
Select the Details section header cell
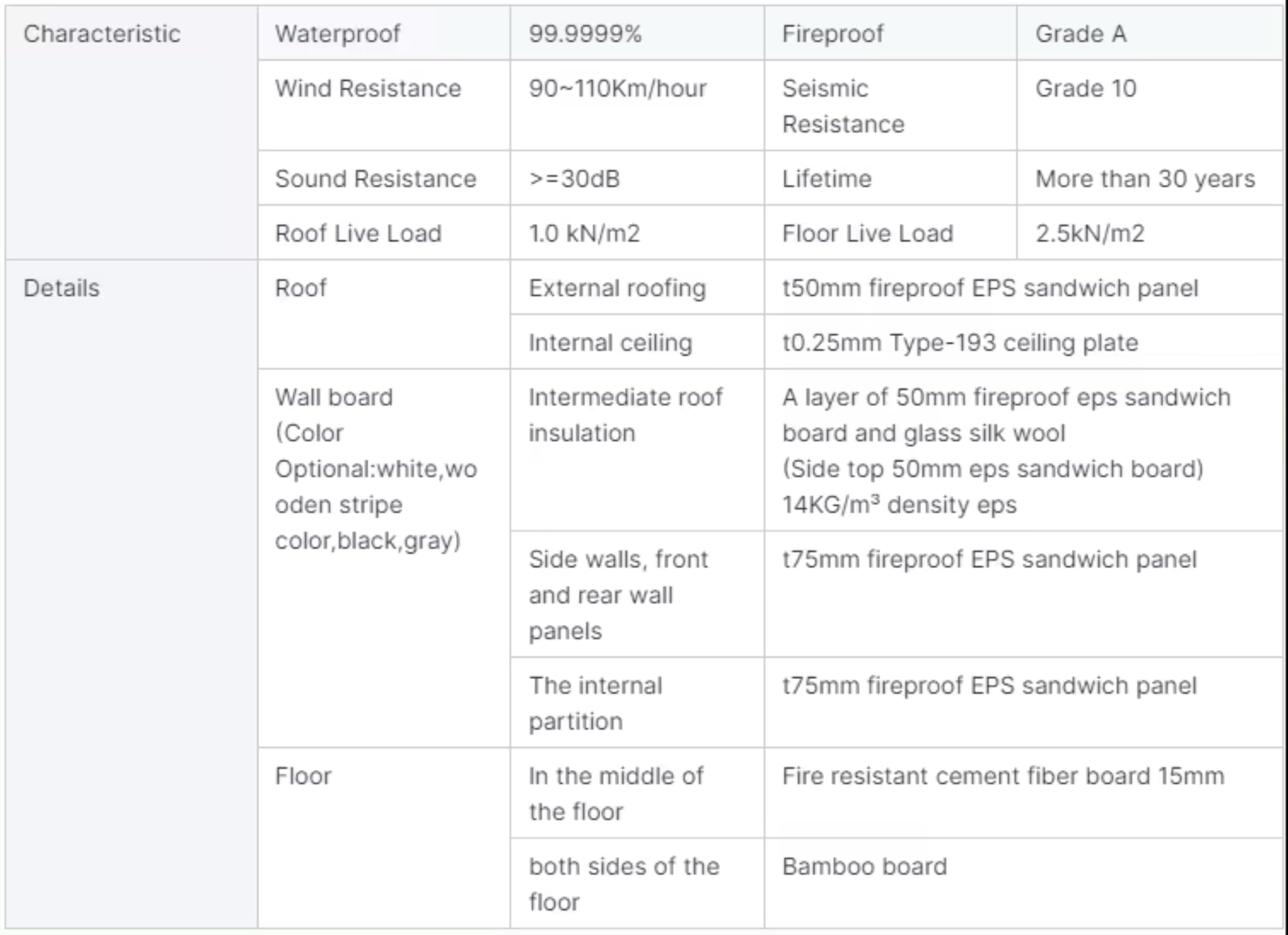[x=131, y=594]
